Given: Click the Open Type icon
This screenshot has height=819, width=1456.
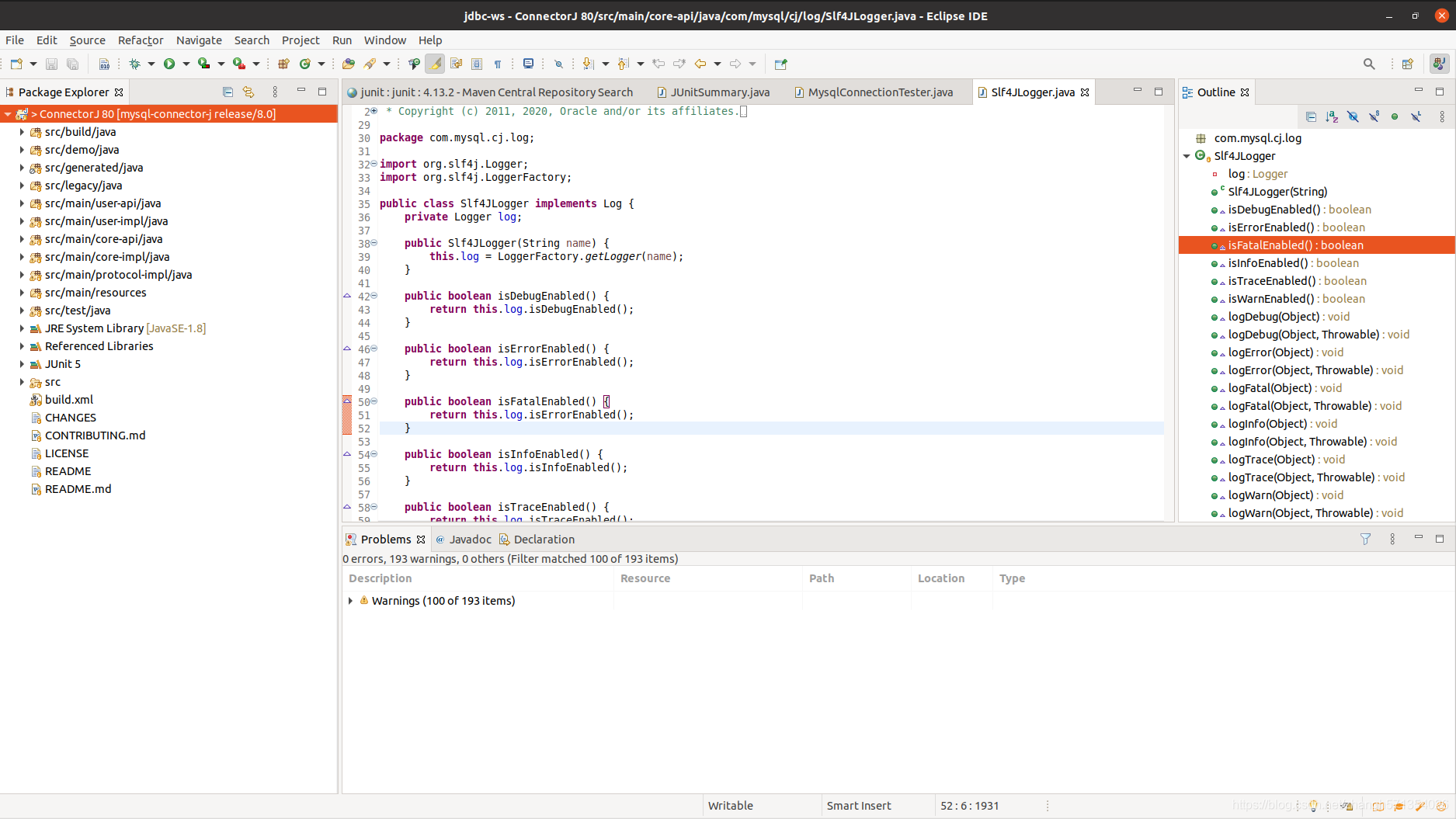Looking at the screenshot, I should pyautogui.click(x=349, y=64).
